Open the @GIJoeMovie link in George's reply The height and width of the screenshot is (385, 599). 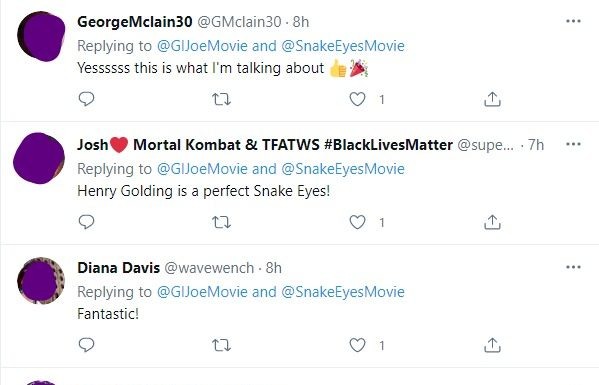coord(202,46)
